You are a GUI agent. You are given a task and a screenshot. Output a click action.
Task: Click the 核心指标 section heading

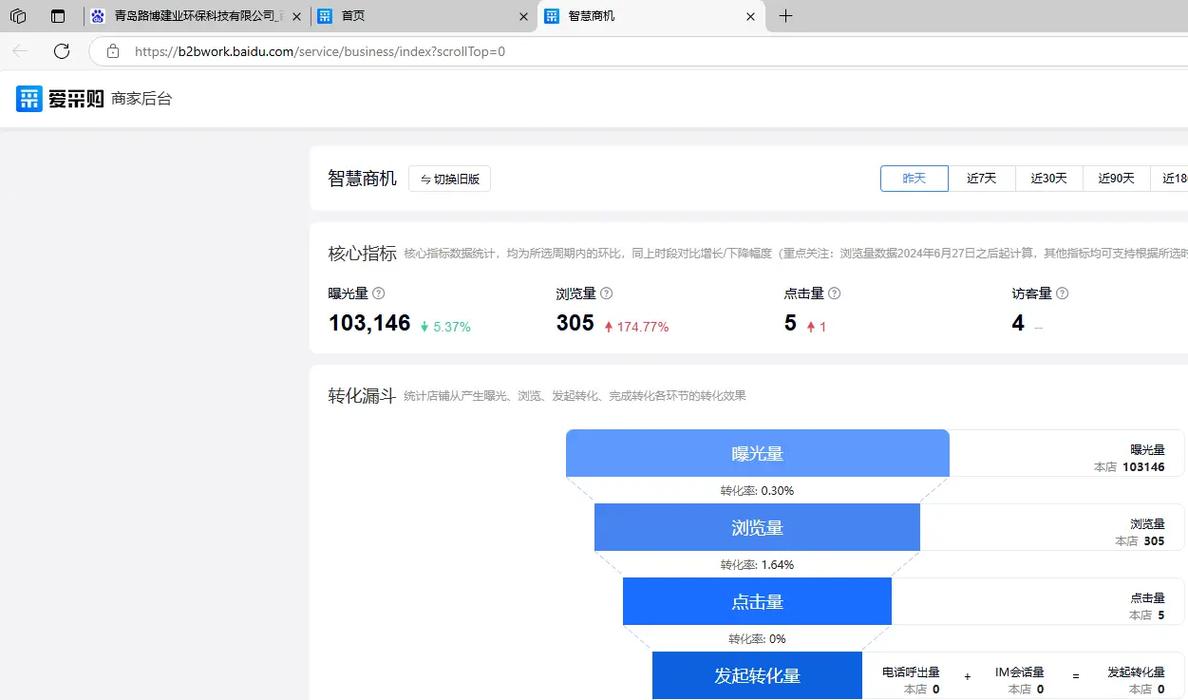[362, 253]
